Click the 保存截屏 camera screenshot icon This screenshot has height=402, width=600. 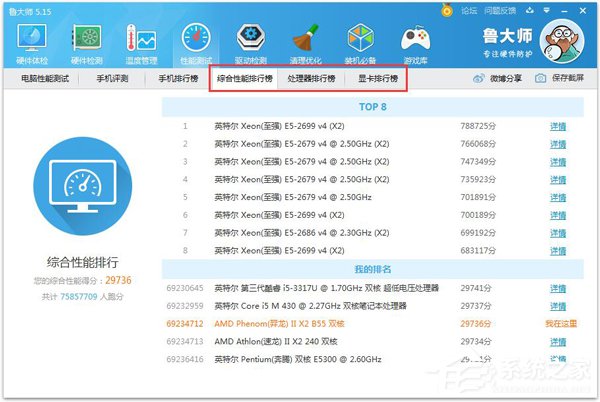[x=540, y=78]
